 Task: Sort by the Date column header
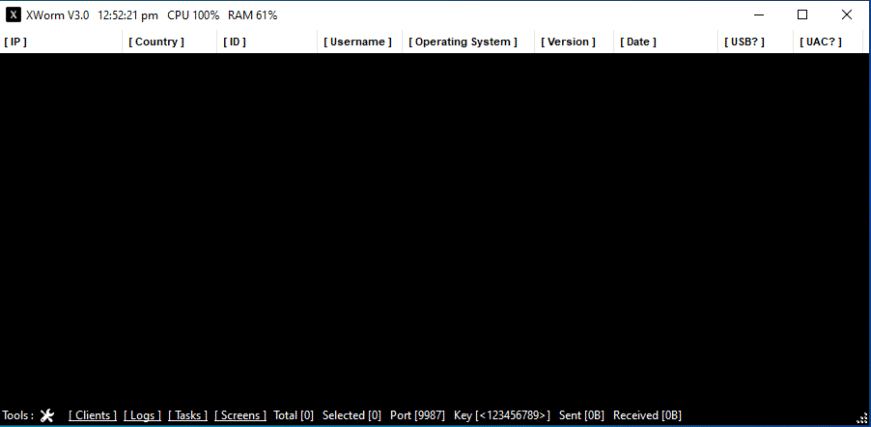pyautogui.click(x=665, y=42)
